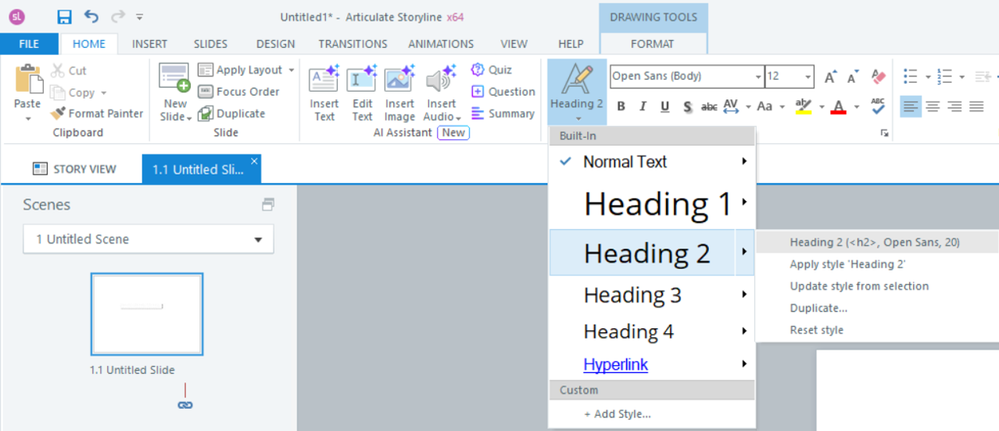This screenshot has height=431, width=999.
Task: Toggle bold formatting
Action: coord(620,107)
